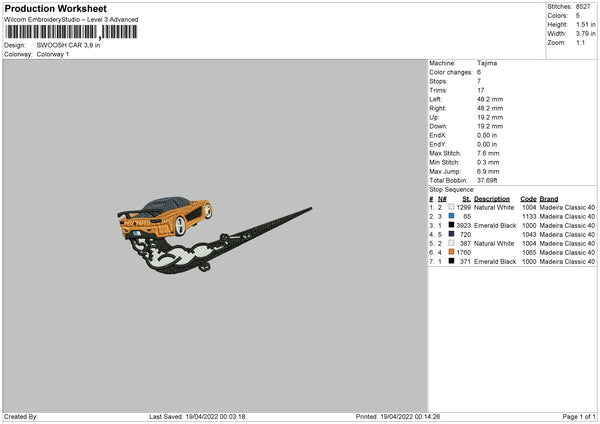
Task: Click the 'Brand' column header
Action: click(x=549, y=199)
